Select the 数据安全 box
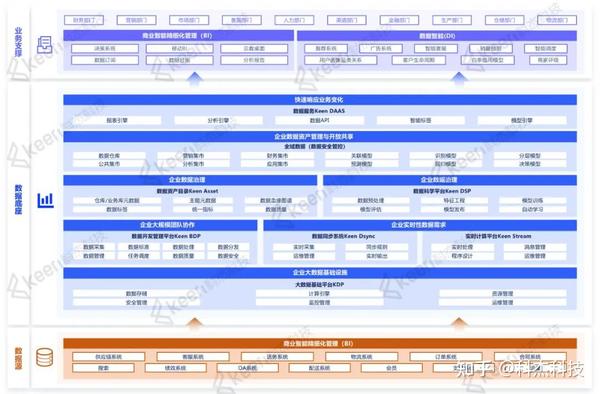600x394 pixels. pos(228,256)
